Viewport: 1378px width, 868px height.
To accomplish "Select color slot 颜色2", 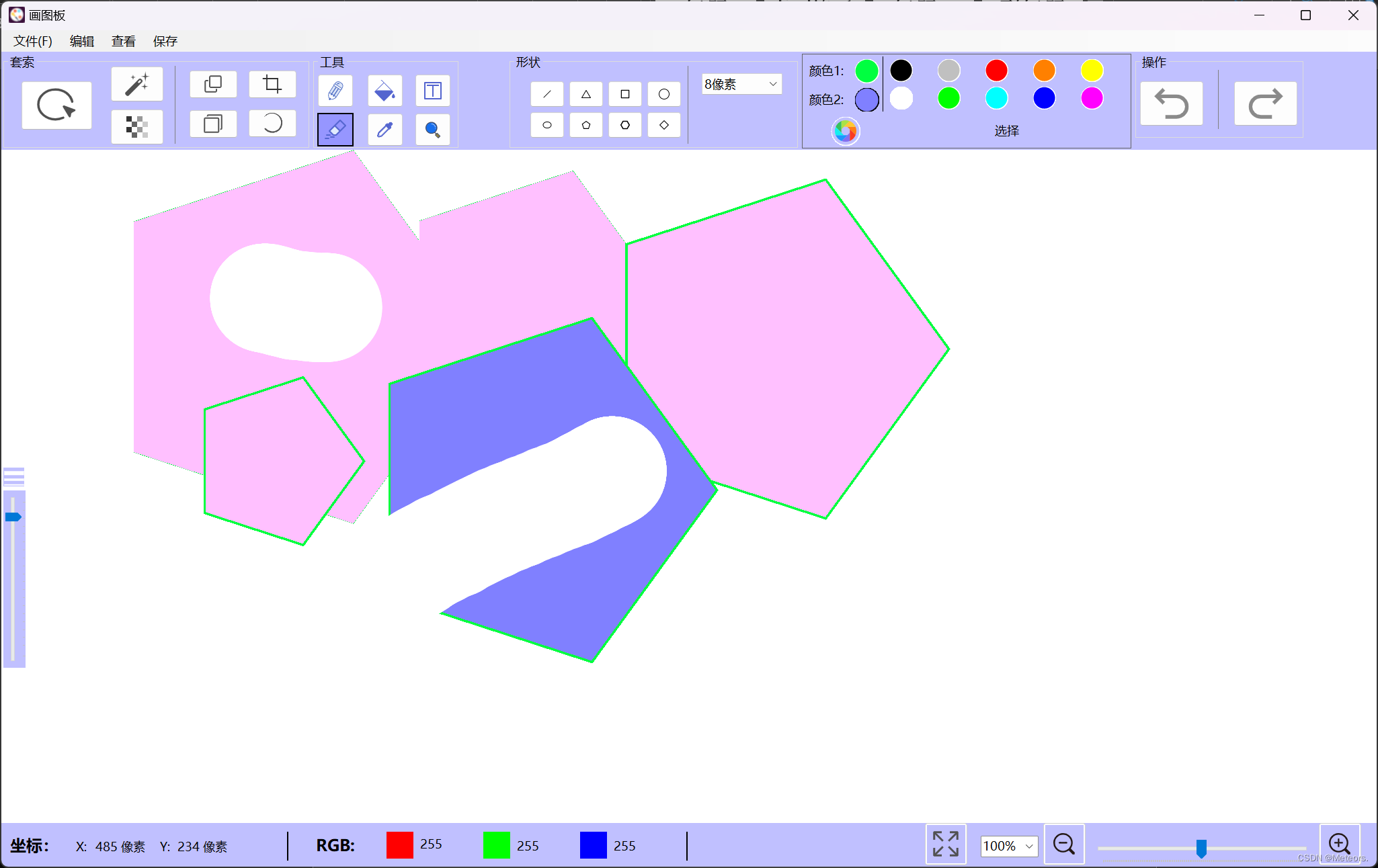I will click(866, 100).
